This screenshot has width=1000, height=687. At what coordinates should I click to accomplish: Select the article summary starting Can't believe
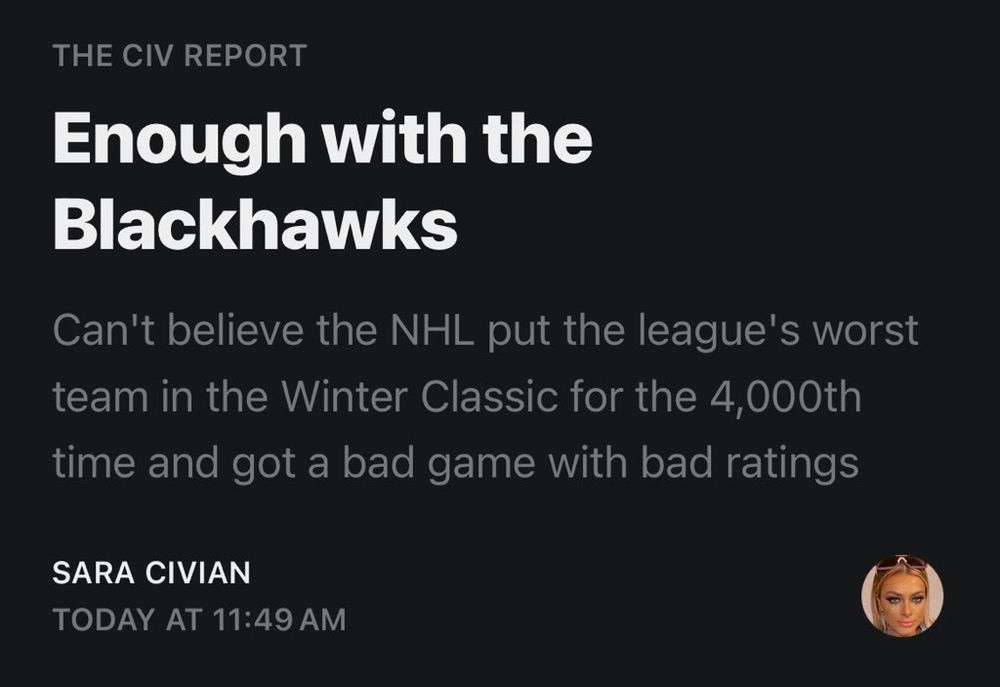(x=485, y=396)
